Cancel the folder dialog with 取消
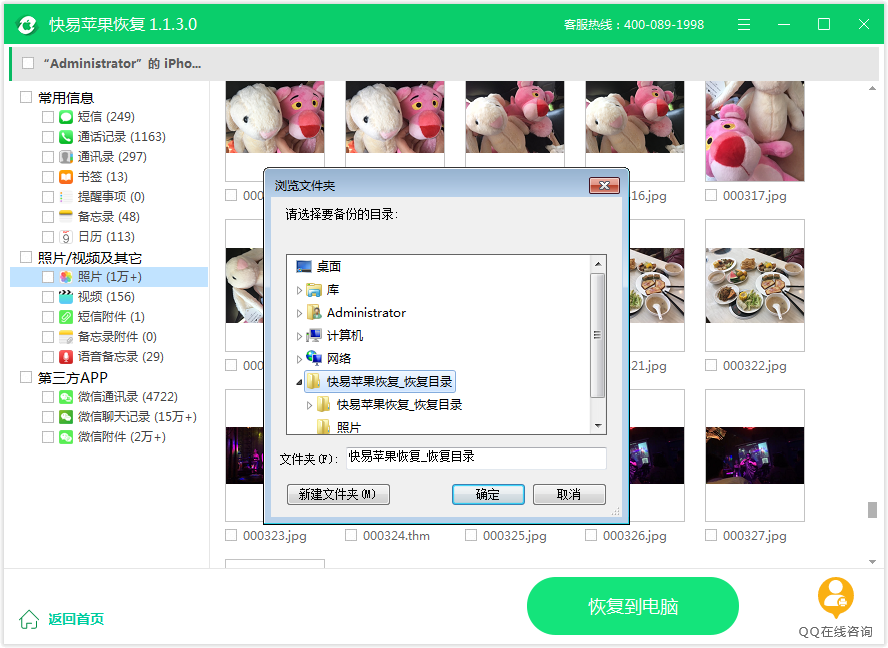Screen dimensions: 888x648 tap(569, 494)
